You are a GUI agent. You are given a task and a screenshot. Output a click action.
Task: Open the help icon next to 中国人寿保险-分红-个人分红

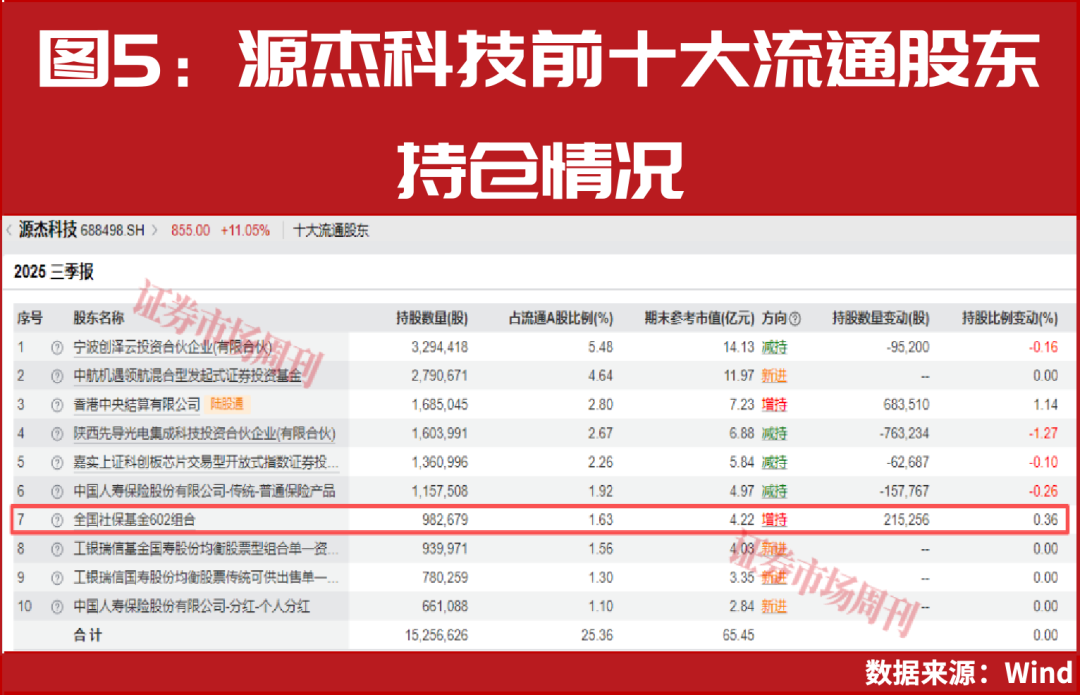(56, 606)
